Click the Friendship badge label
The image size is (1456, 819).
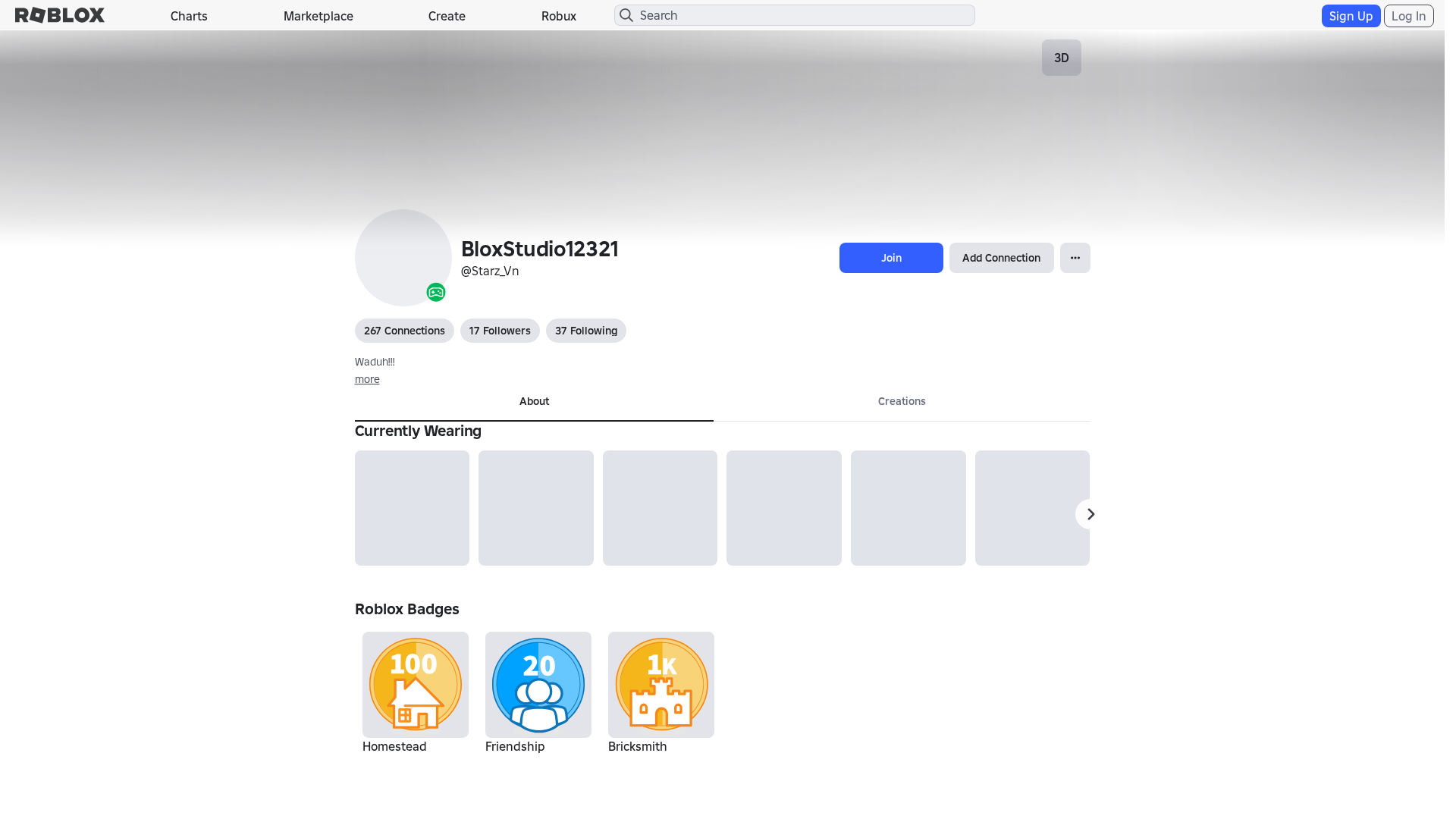515,746
